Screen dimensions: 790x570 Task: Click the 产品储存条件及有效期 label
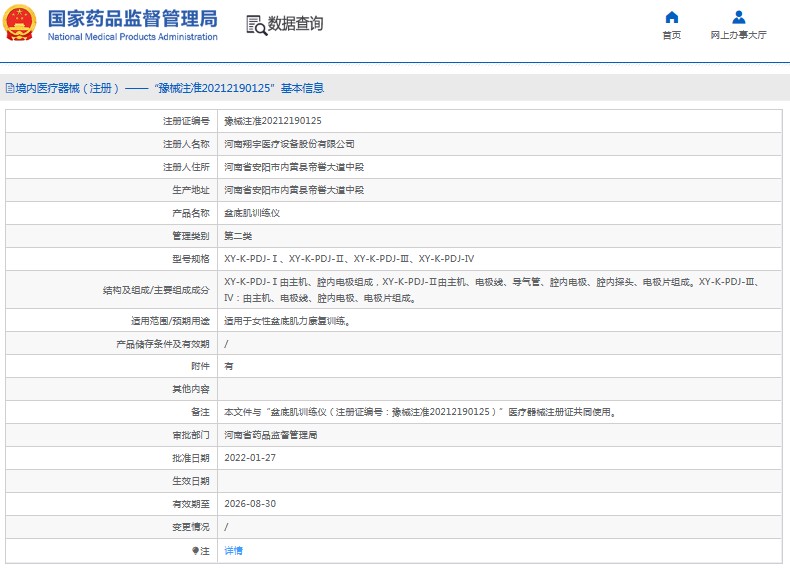point(163,344)
